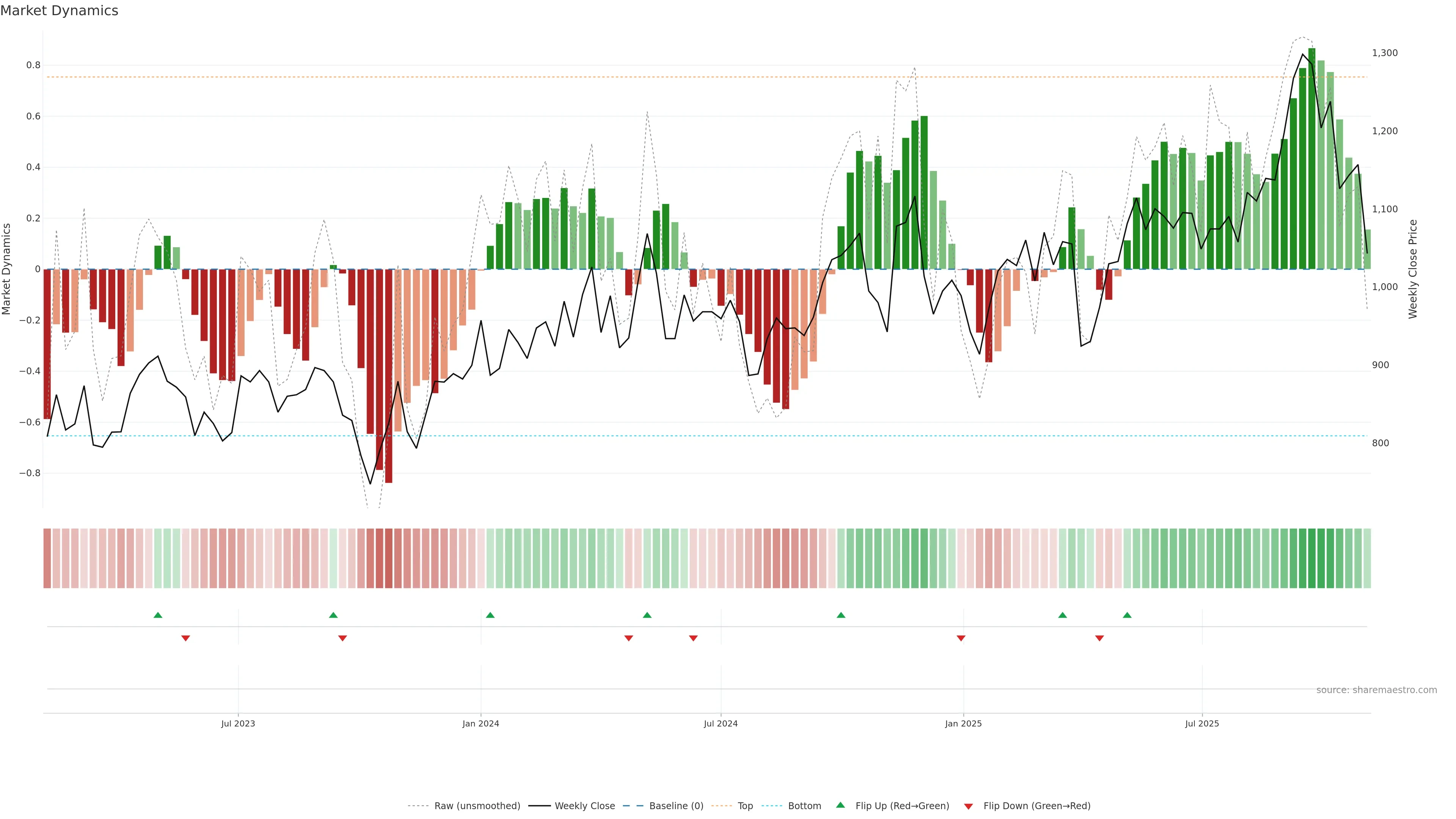This screenshot has width=1456, height=819.
Task: Click the 1,300 right axis tick label
Action: (x=1384, y=53)
